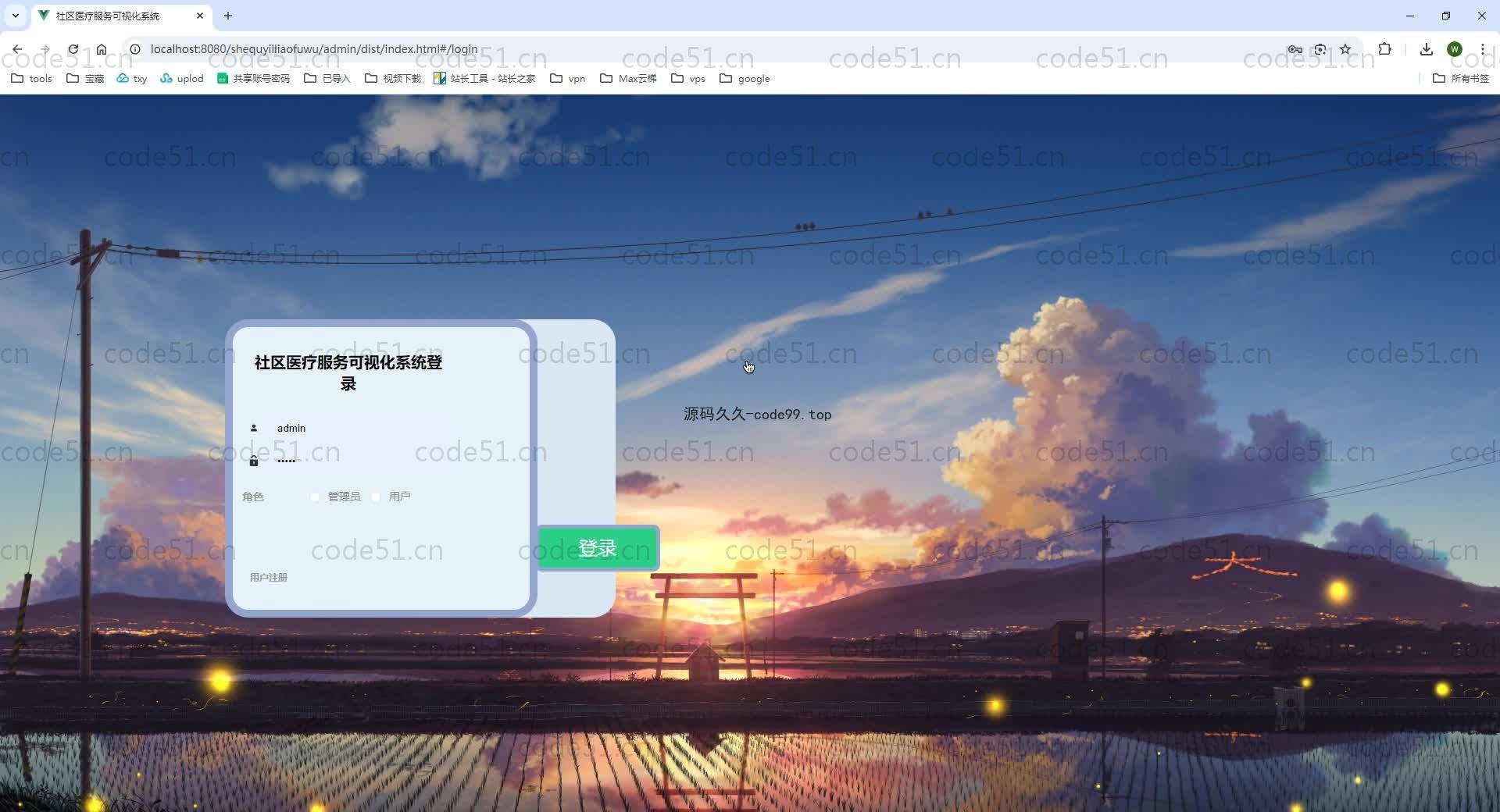Click the 社区医疗服务可视化系统登录 heading

point(348,372)
